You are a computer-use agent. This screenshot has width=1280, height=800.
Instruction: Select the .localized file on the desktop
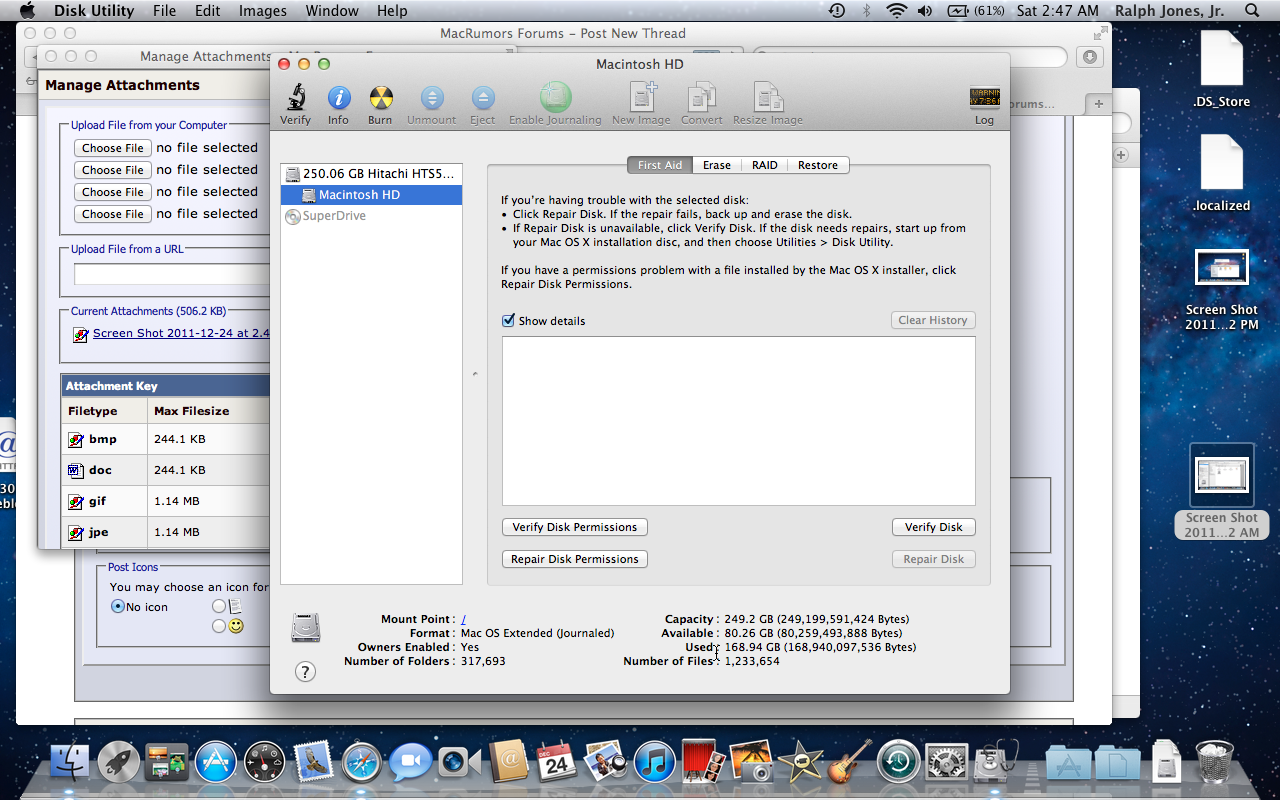coord(1222,174)
